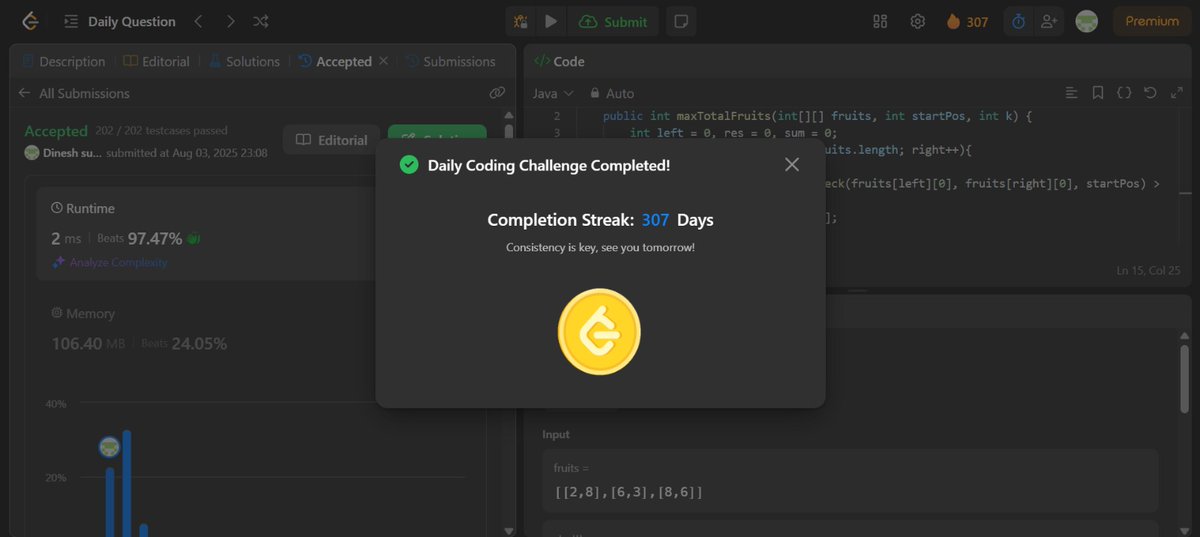Click the green checkmark in the dialog
This screenshot has width=1200, height=537.
[408, 165]
